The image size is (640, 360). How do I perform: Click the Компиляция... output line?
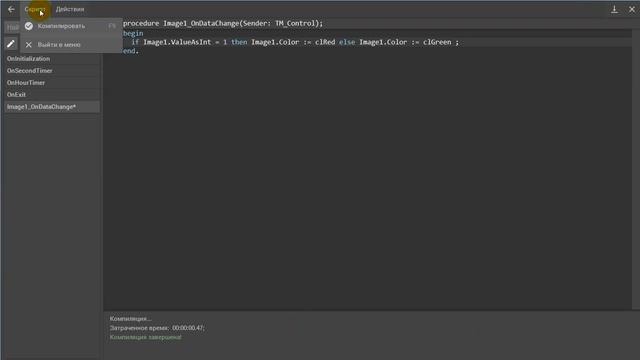[130, 318]
